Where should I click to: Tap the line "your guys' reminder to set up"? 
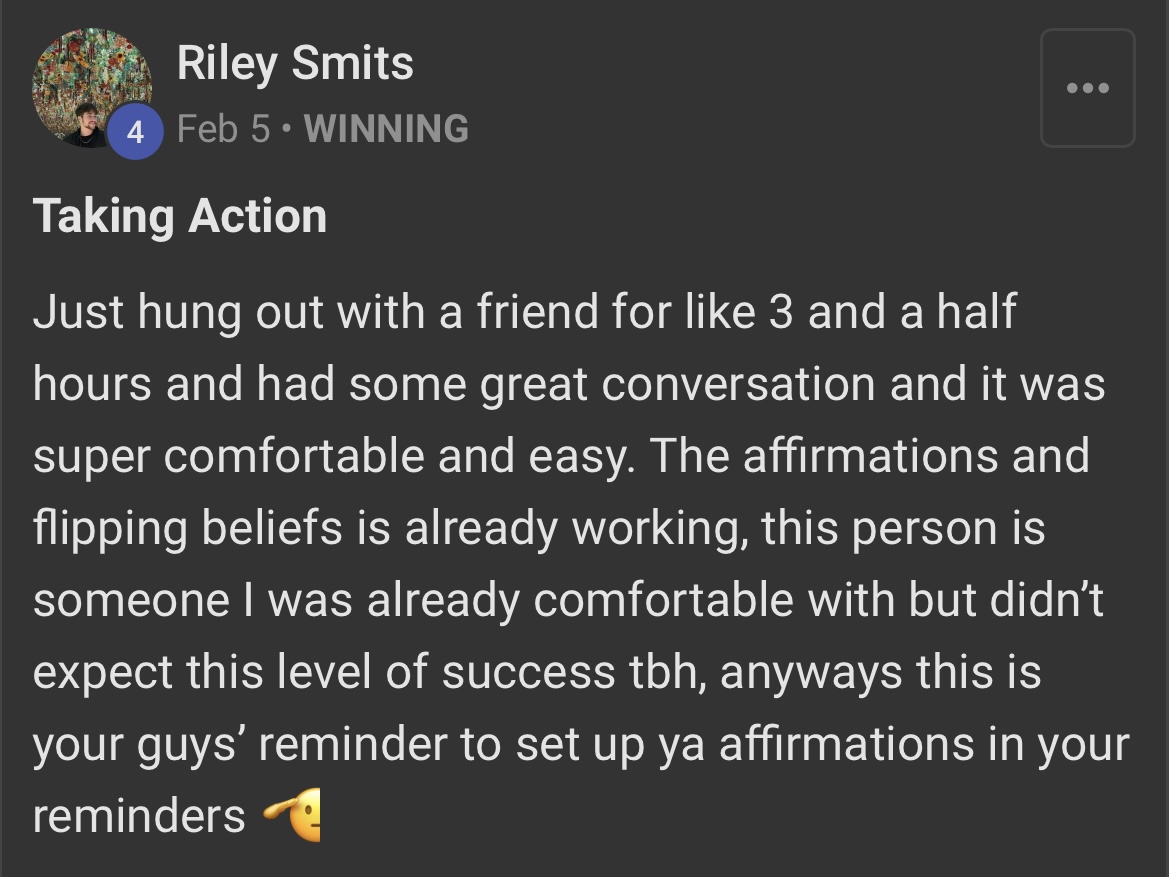click(581, 744)
